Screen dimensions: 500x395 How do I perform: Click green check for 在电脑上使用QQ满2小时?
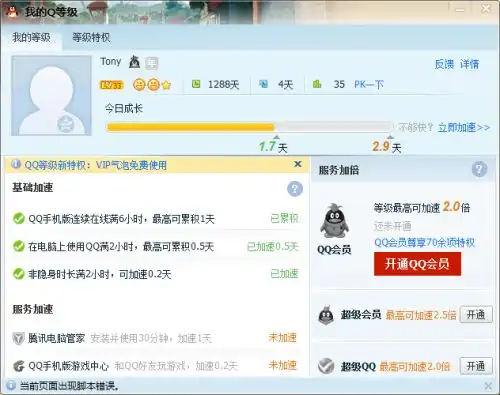click(x=18, y=246)
